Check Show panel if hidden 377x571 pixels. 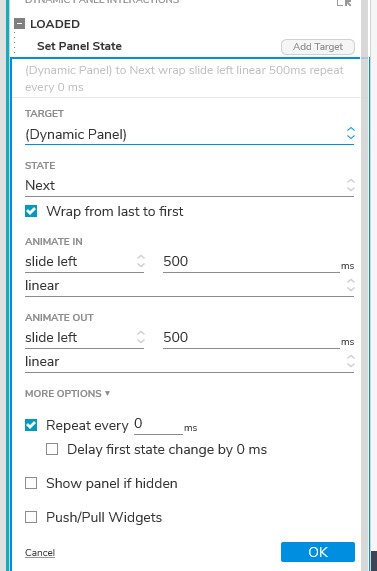pyautogui.click(x=31, y=483)
